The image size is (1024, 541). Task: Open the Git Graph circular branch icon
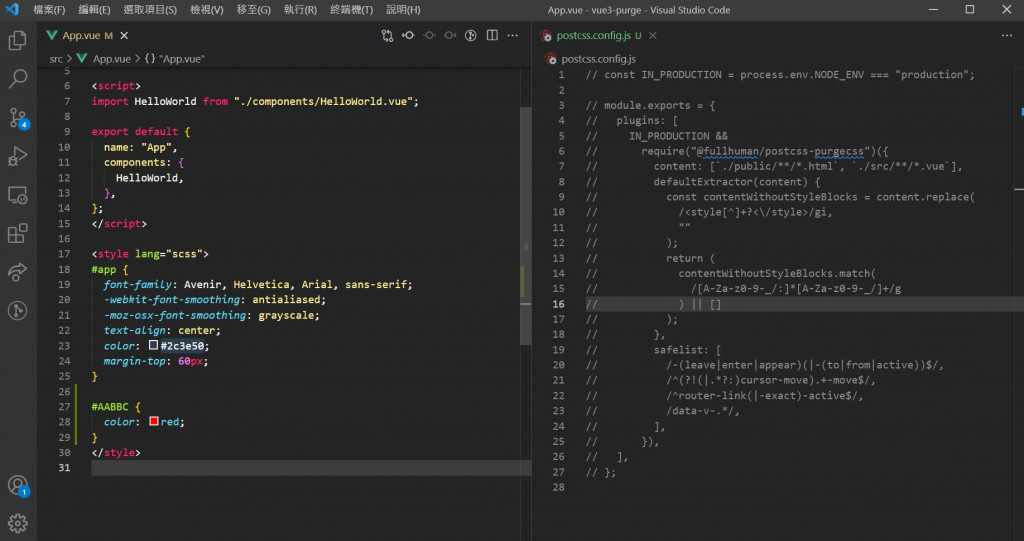[x=18, y=310]
